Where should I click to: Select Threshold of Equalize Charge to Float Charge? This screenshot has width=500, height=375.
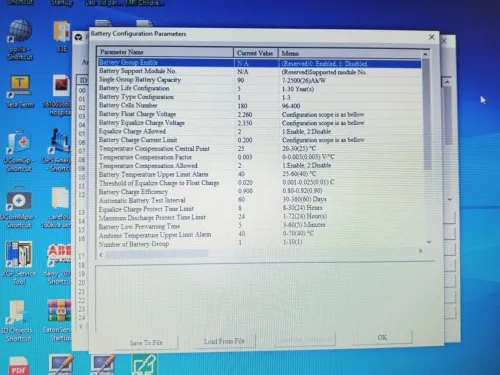click(260, 183)
